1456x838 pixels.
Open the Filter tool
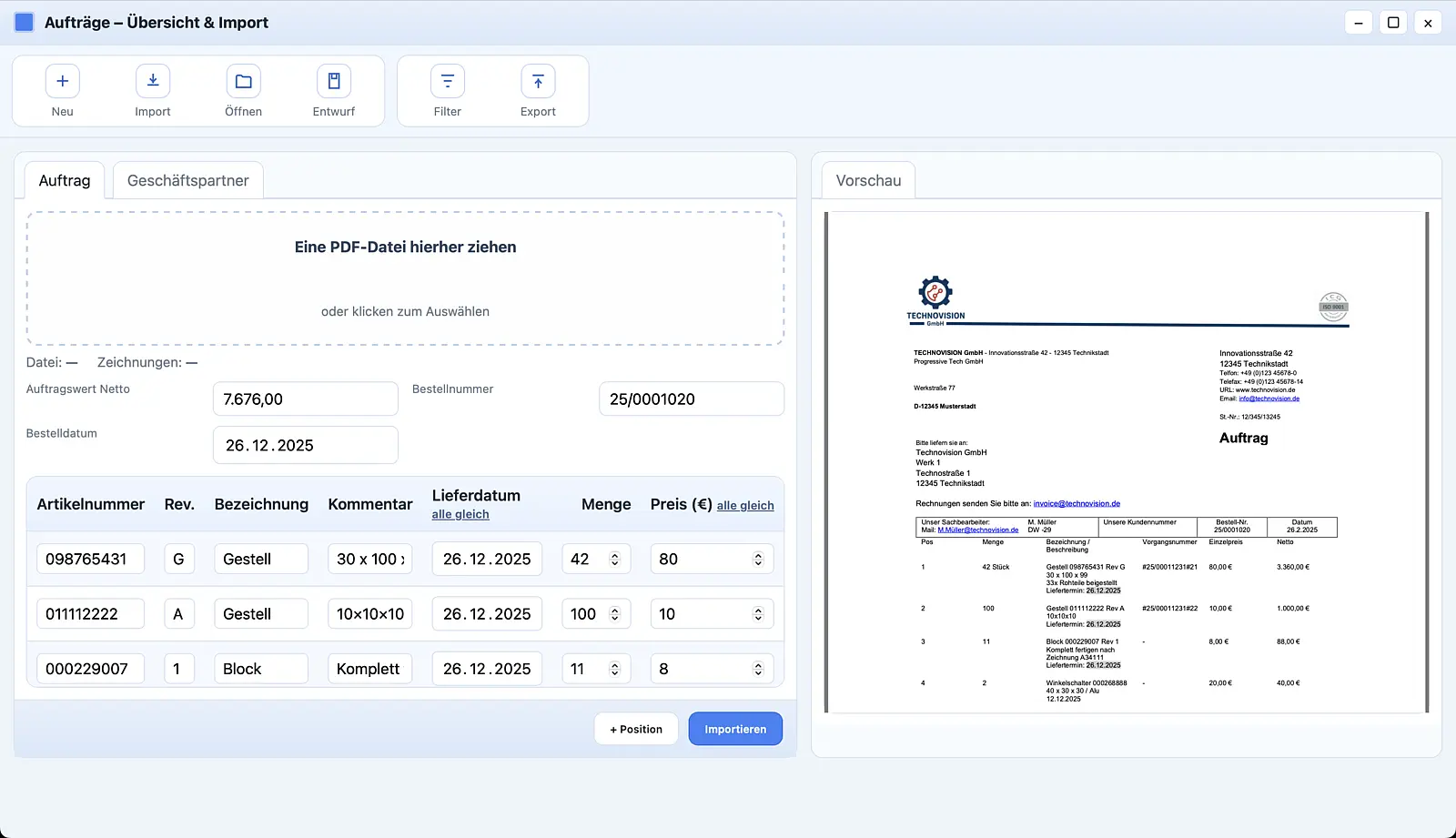[x=447, y=82]
